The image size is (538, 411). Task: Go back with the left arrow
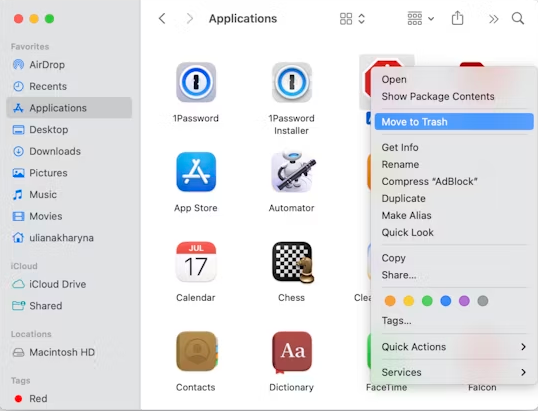(x=162, y=19)
